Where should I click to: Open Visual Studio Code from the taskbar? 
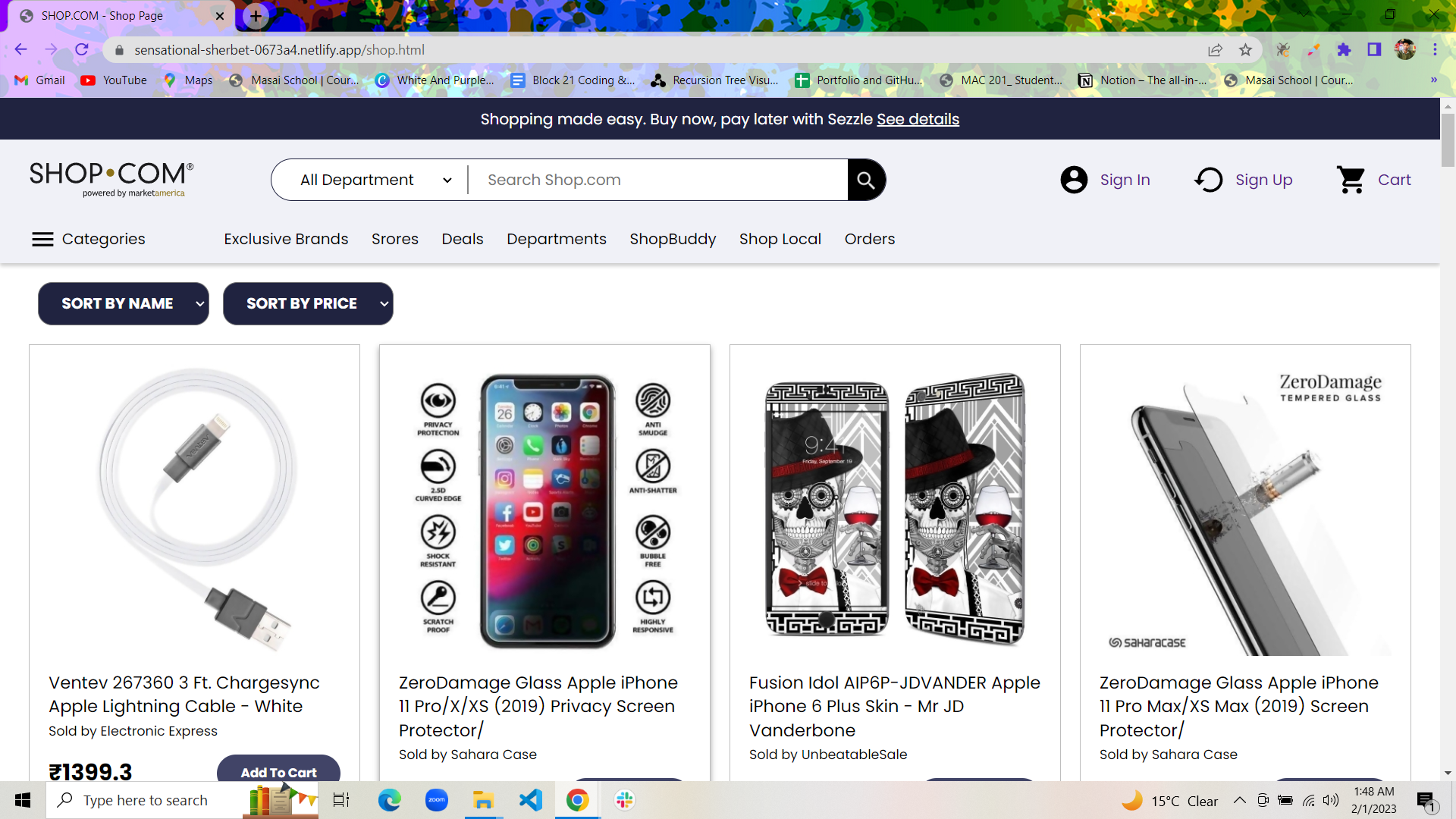coord(531,800)
